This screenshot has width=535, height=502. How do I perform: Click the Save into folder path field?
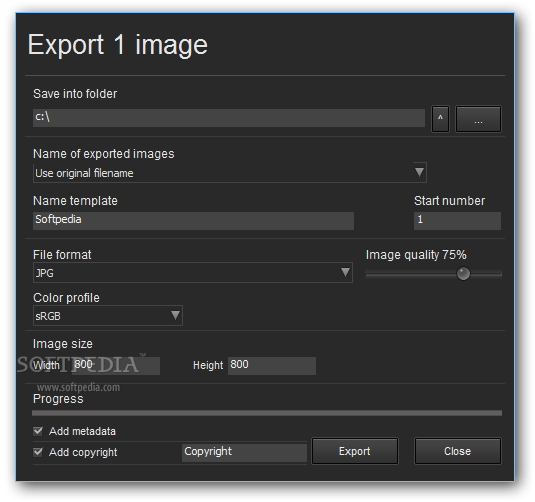(x=229, y=118)
